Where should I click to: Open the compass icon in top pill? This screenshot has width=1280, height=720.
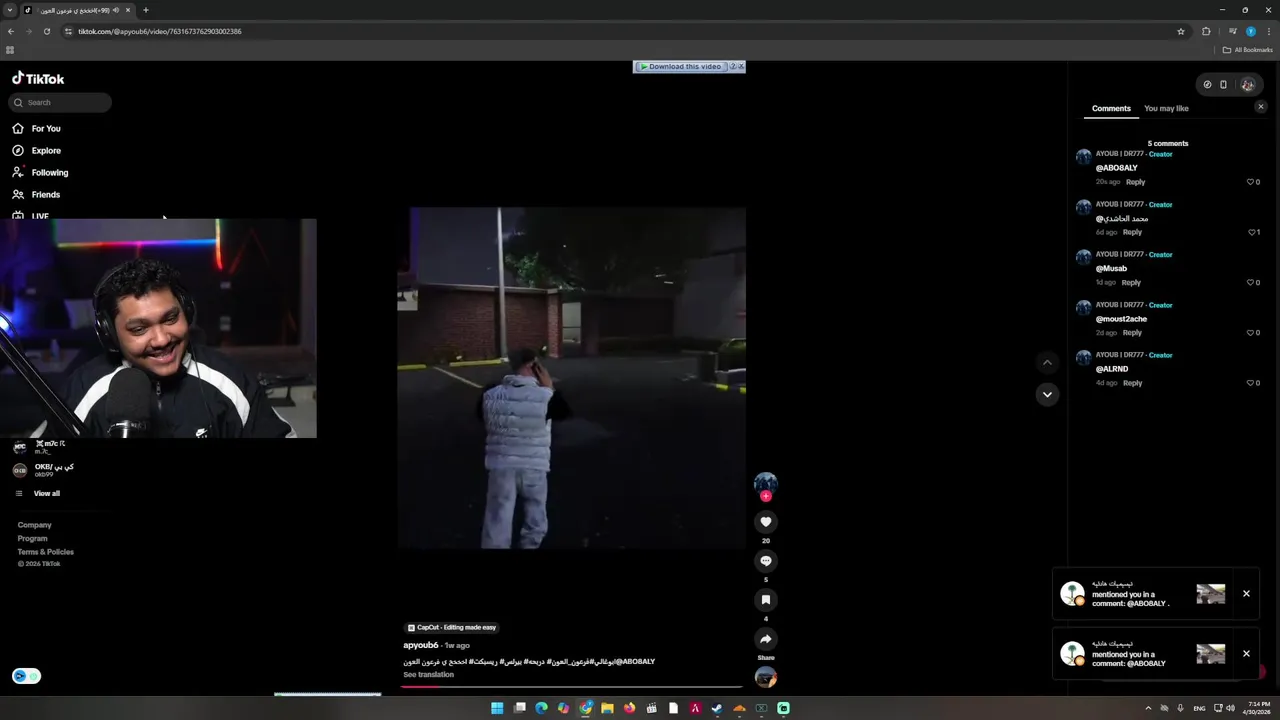1207,85
